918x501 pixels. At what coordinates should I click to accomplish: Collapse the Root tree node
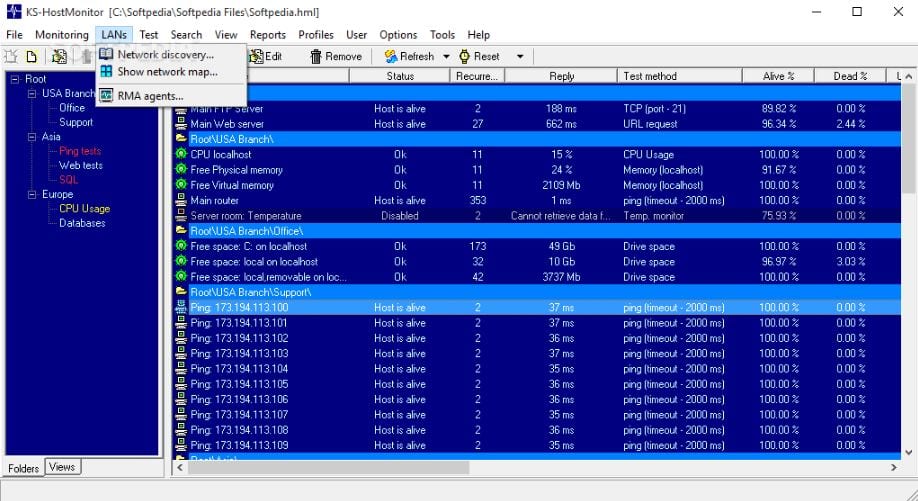click(15, 79)
